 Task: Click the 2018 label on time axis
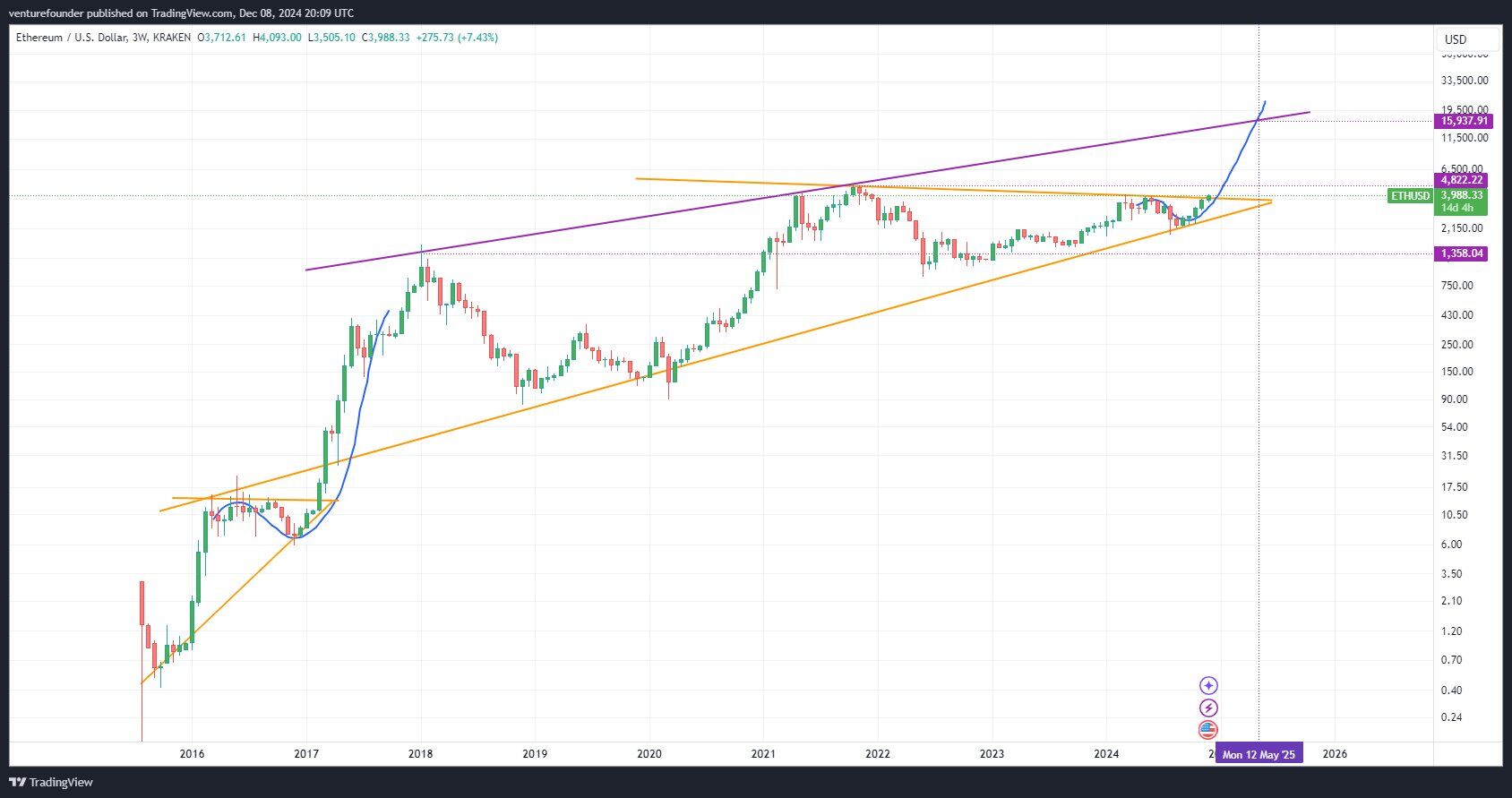(x=420, y=754)
